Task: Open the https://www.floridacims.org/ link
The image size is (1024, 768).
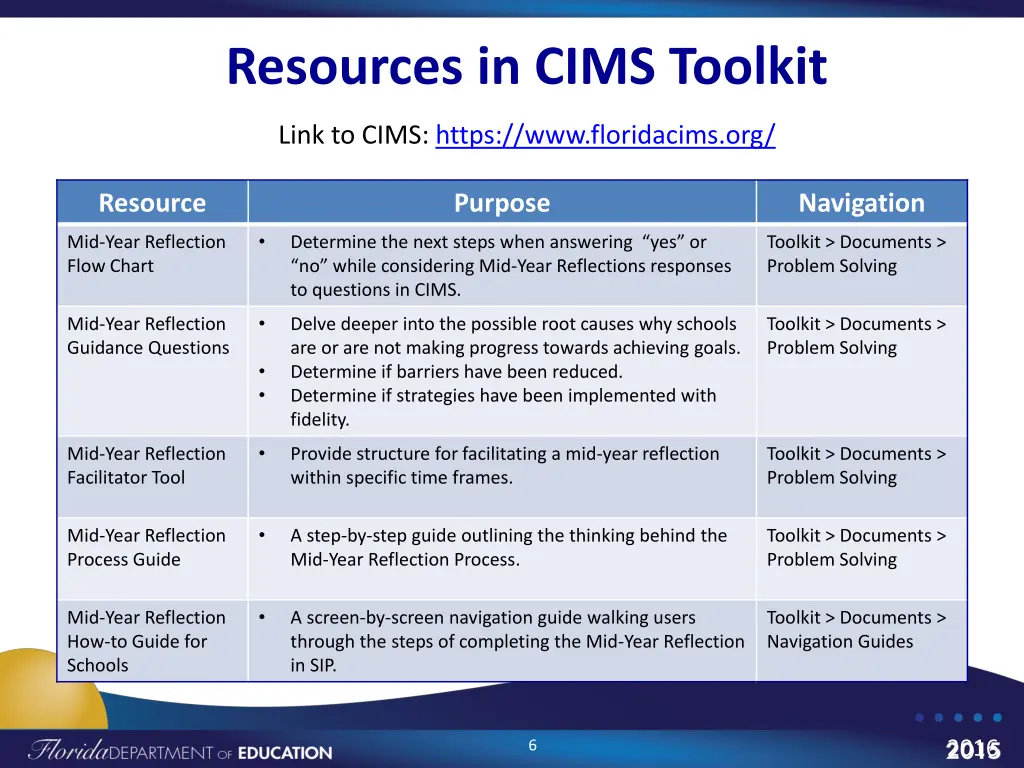Action: 605,135
